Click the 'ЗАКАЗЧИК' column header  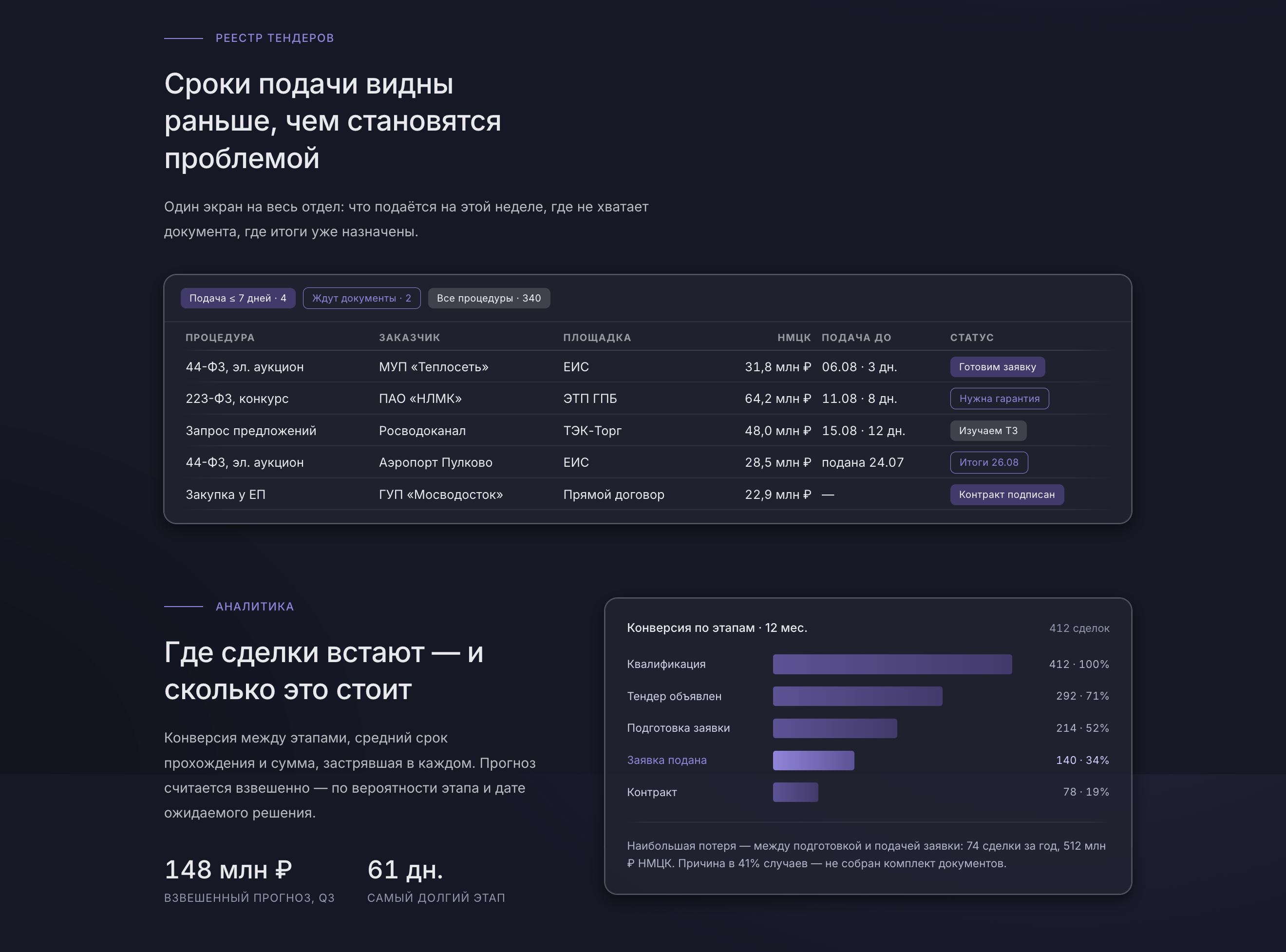pyautogui.click(x=410, y=338)
